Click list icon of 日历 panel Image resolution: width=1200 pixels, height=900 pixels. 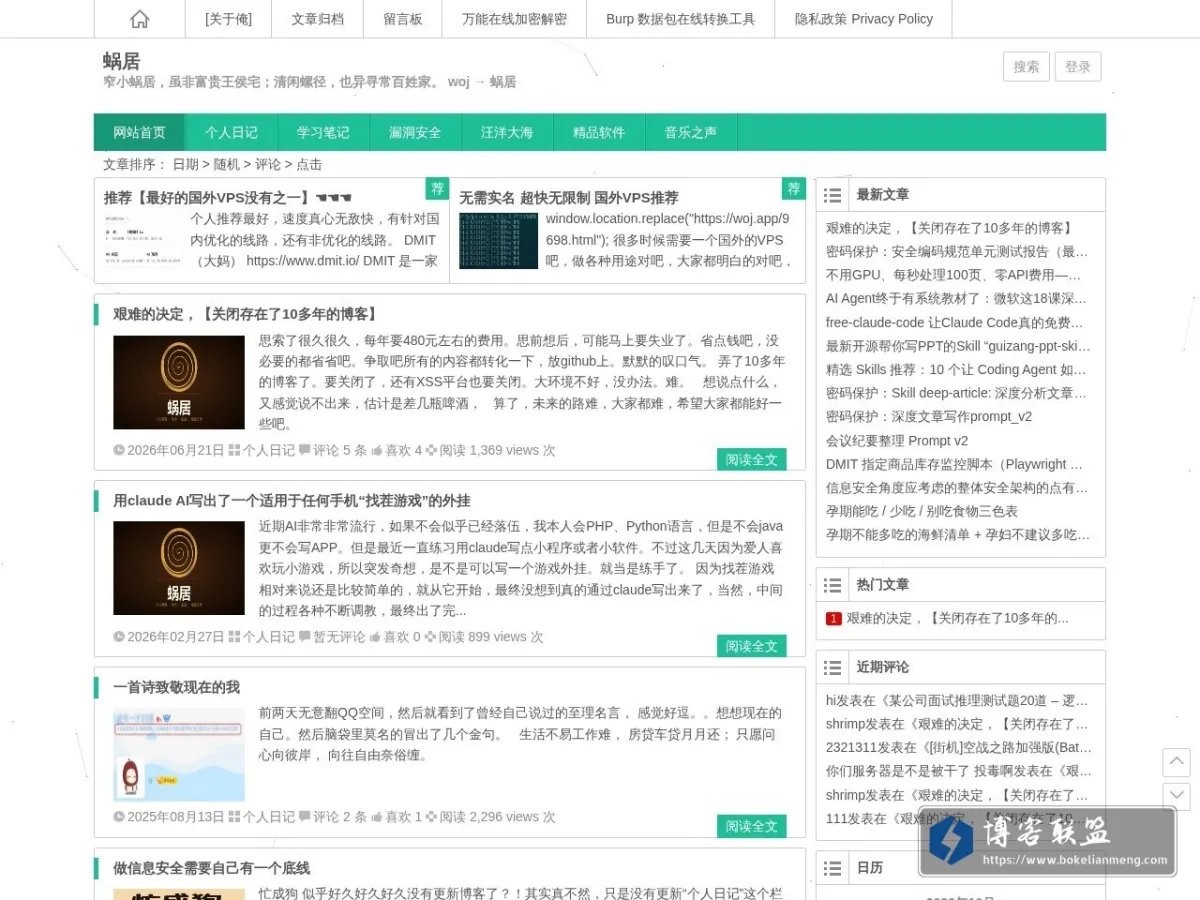tap(832, 868)
